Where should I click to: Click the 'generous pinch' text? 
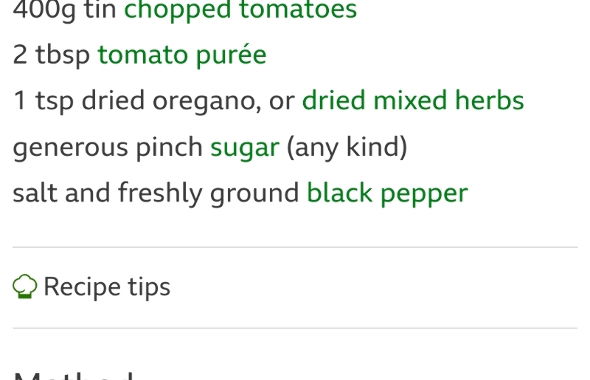coord(108,148)
